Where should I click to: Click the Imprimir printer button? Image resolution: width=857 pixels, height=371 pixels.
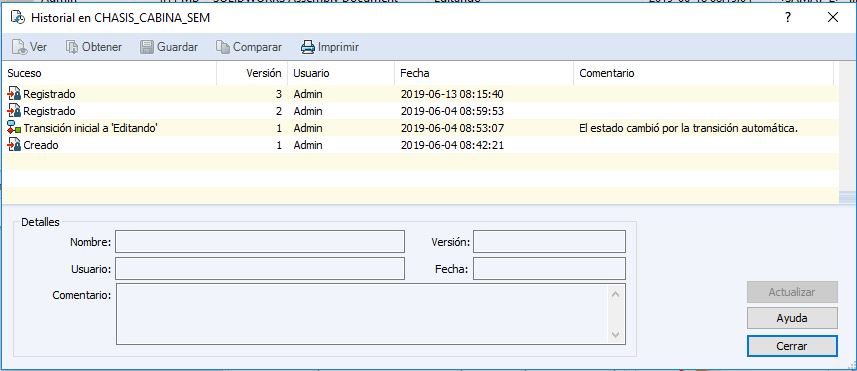[330, 47]
